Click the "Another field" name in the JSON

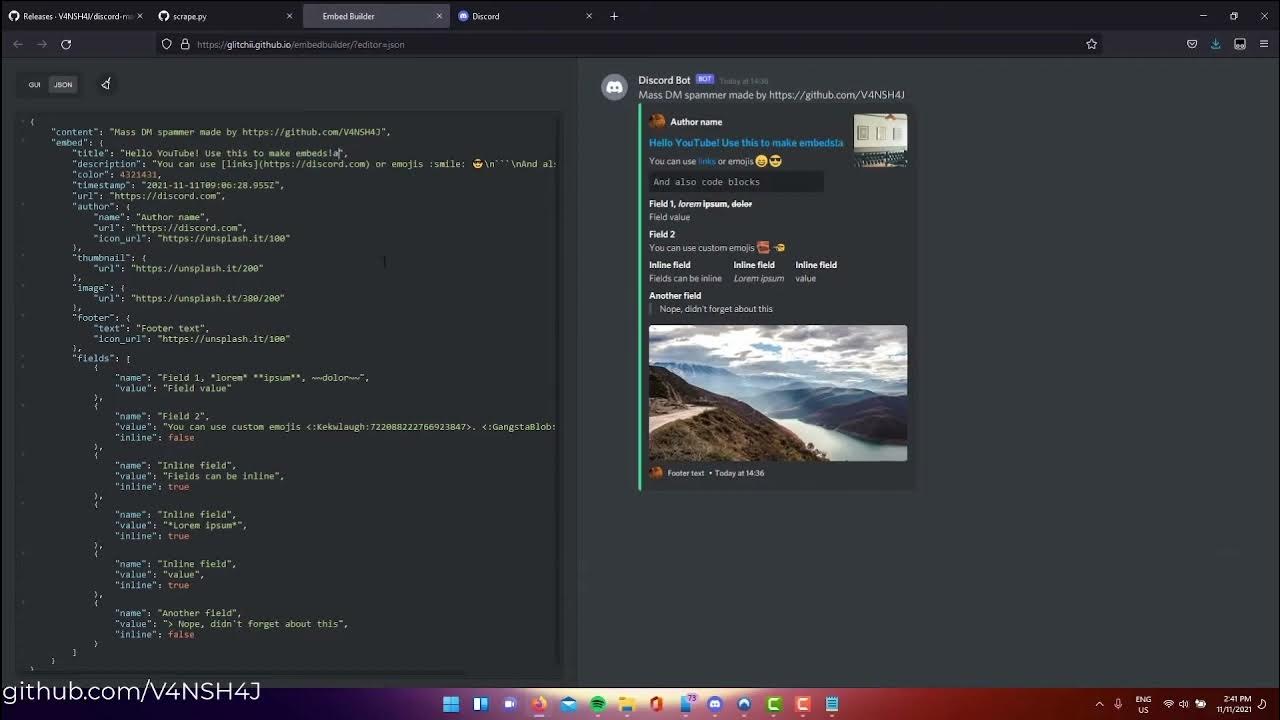click(198, 613)
